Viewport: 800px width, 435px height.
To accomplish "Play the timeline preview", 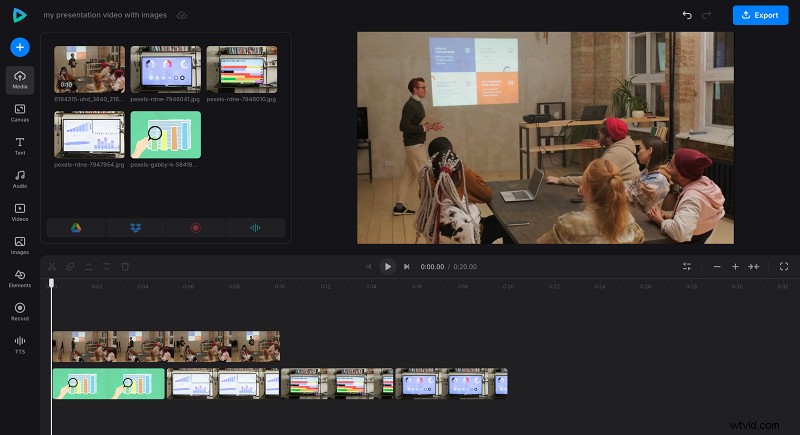I will [x=387, y=267].
